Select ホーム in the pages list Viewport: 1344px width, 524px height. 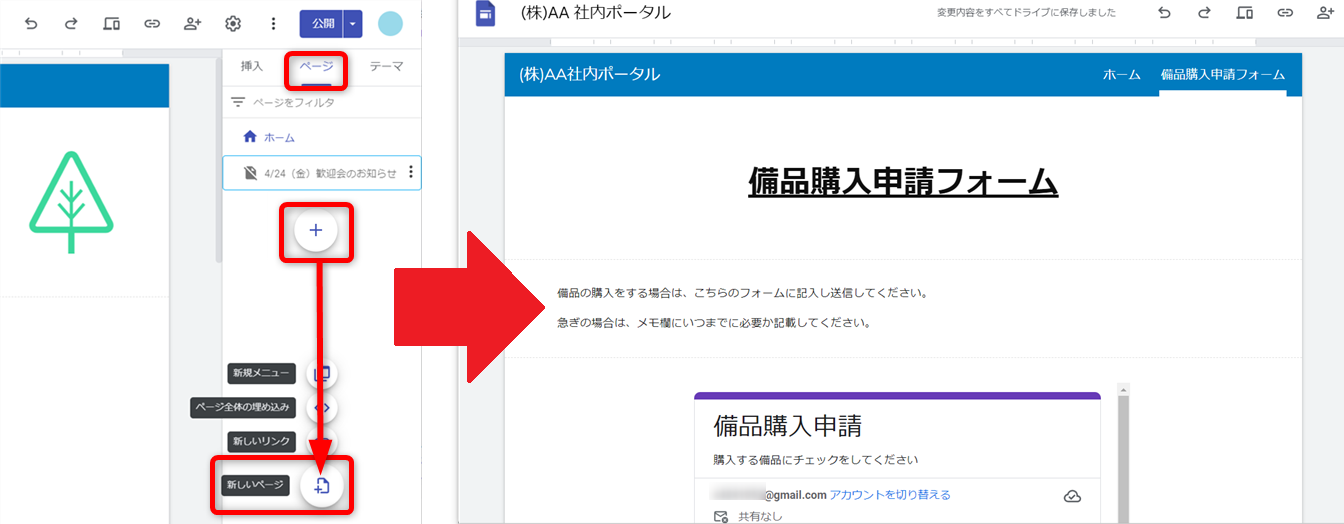[x=279, y=137]
